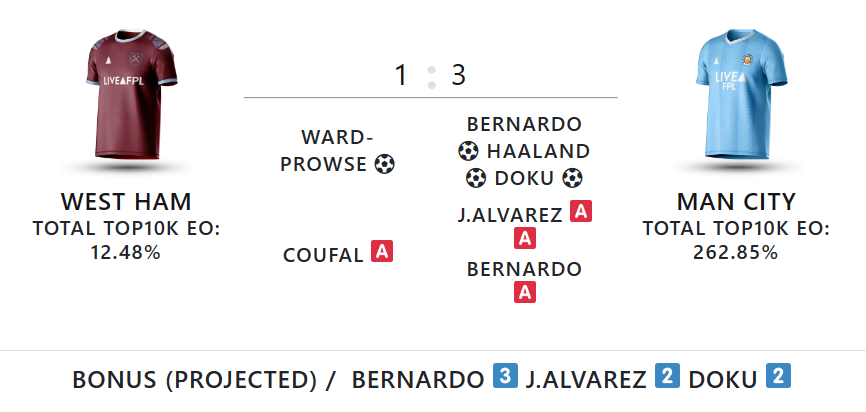Click the blue 2 bonus badge after J.Alvarez
Viewport: 866px width, 412px height.
[667, 376]
